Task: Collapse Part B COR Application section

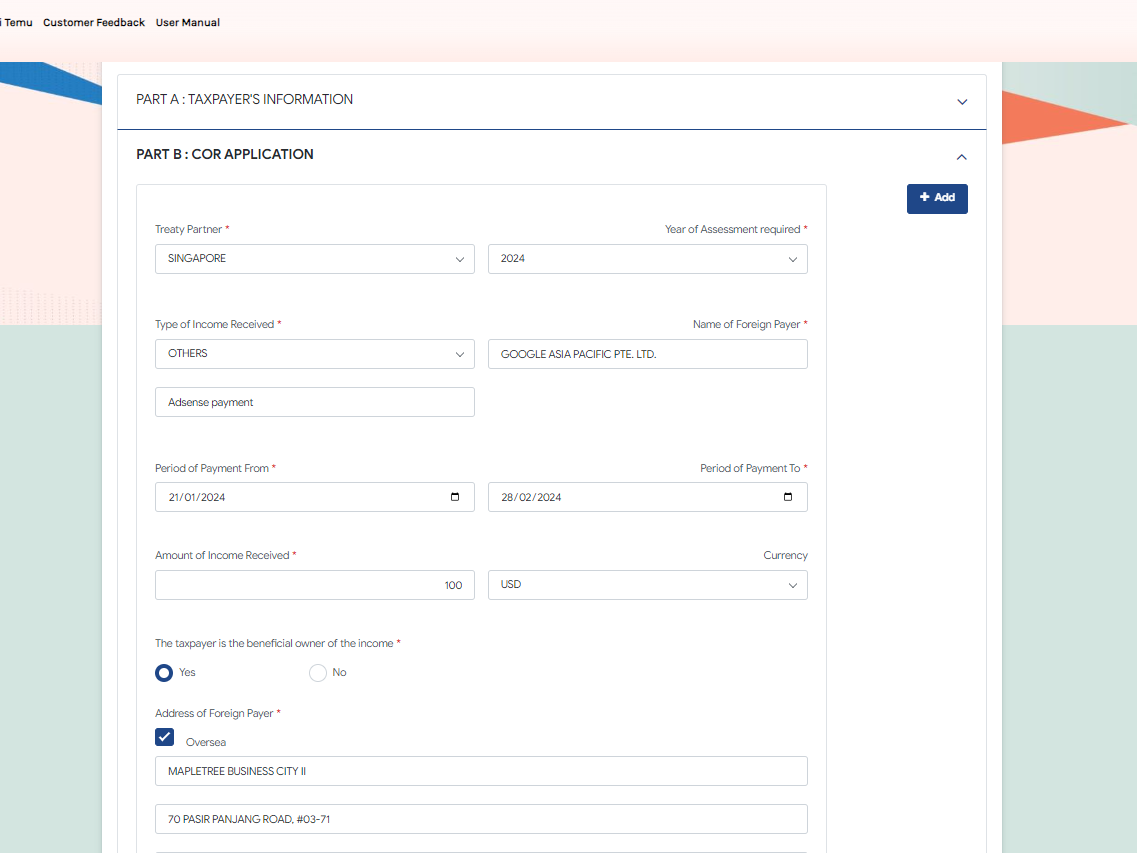Action: point(962,156)
